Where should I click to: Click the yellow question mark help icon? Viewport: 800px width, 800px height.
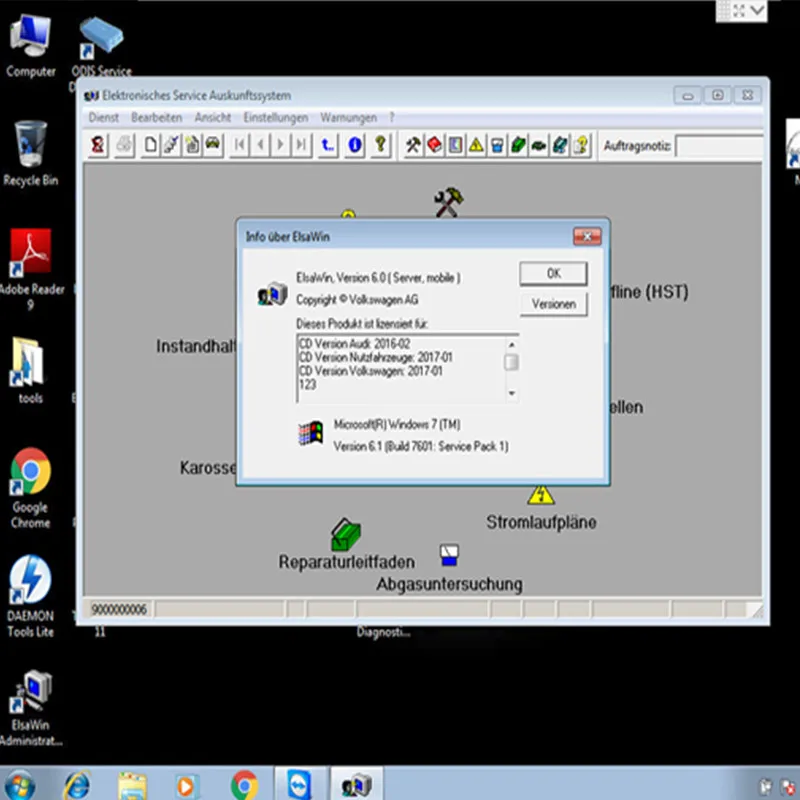381,145
